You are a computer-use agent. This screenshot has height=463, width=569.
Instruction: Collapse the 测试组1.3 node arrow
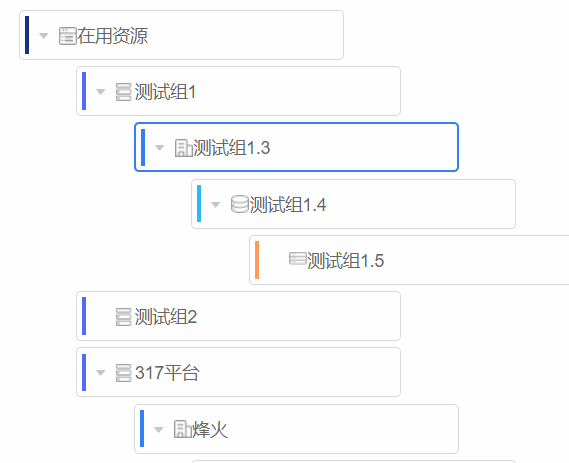160,148
